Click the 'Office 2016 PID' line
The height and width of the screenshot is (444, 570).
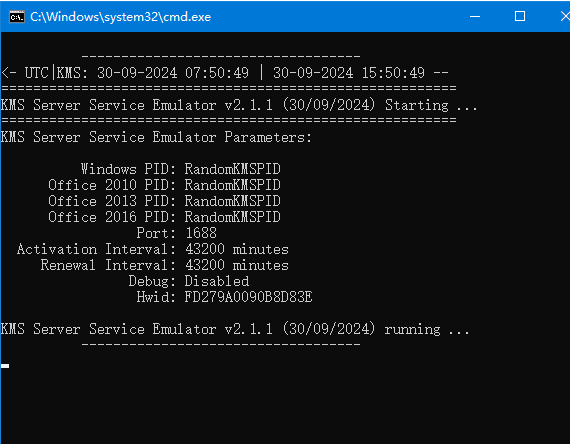(164, 217)
